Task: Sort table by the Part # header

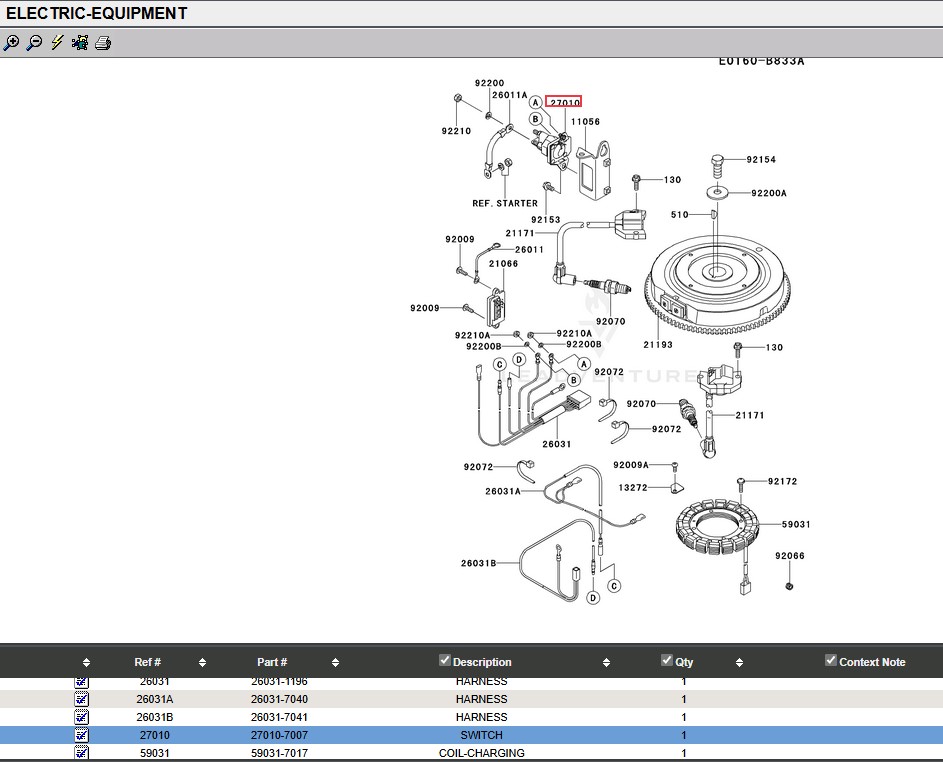Action: tap(272, 662)
